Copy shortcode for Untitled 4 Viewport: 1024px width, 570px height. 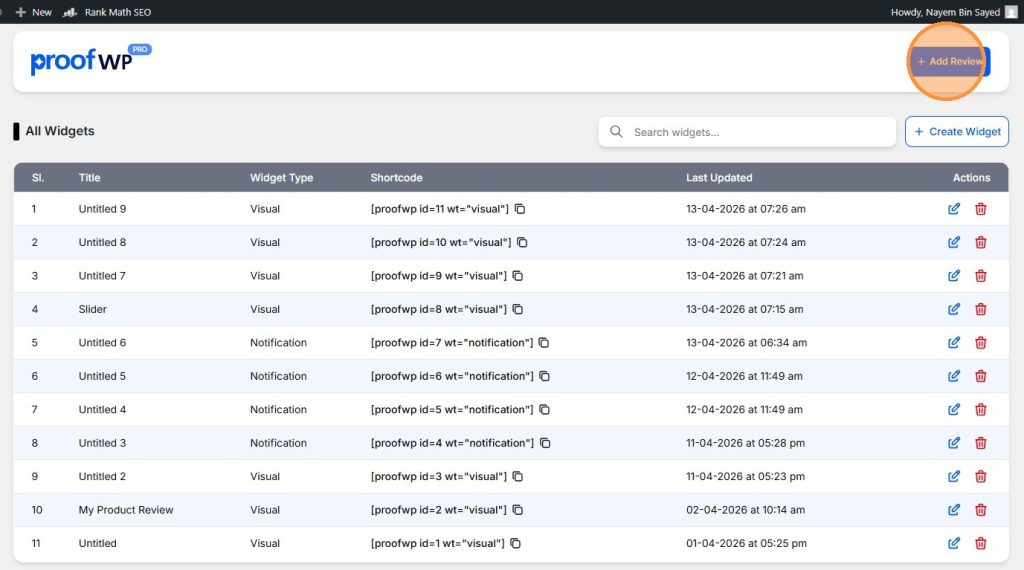(544, 409)
